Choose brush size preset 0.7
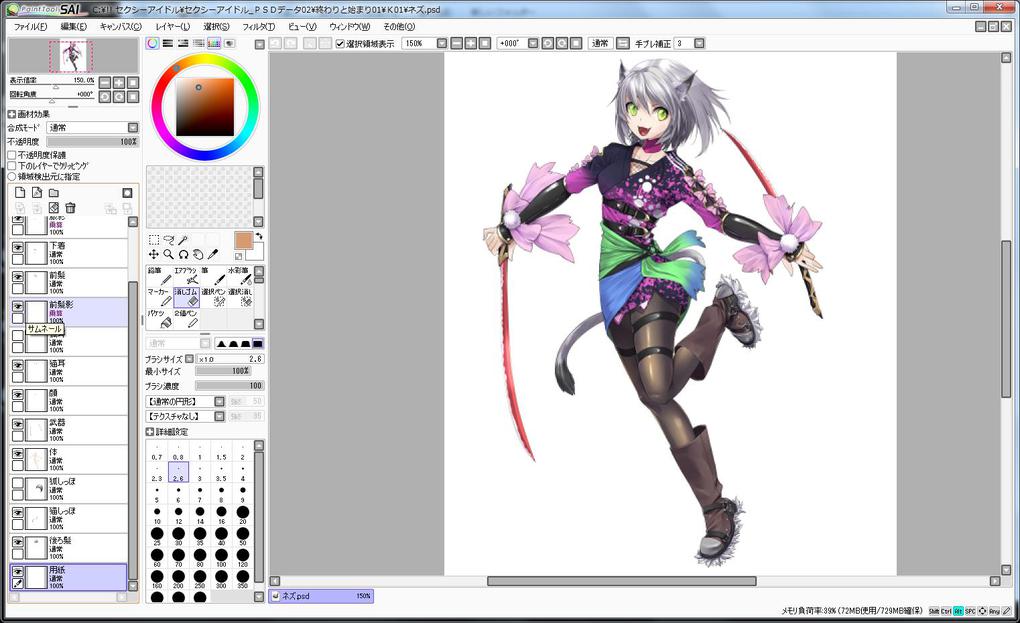1020x623 pixels. click(157, 453)
